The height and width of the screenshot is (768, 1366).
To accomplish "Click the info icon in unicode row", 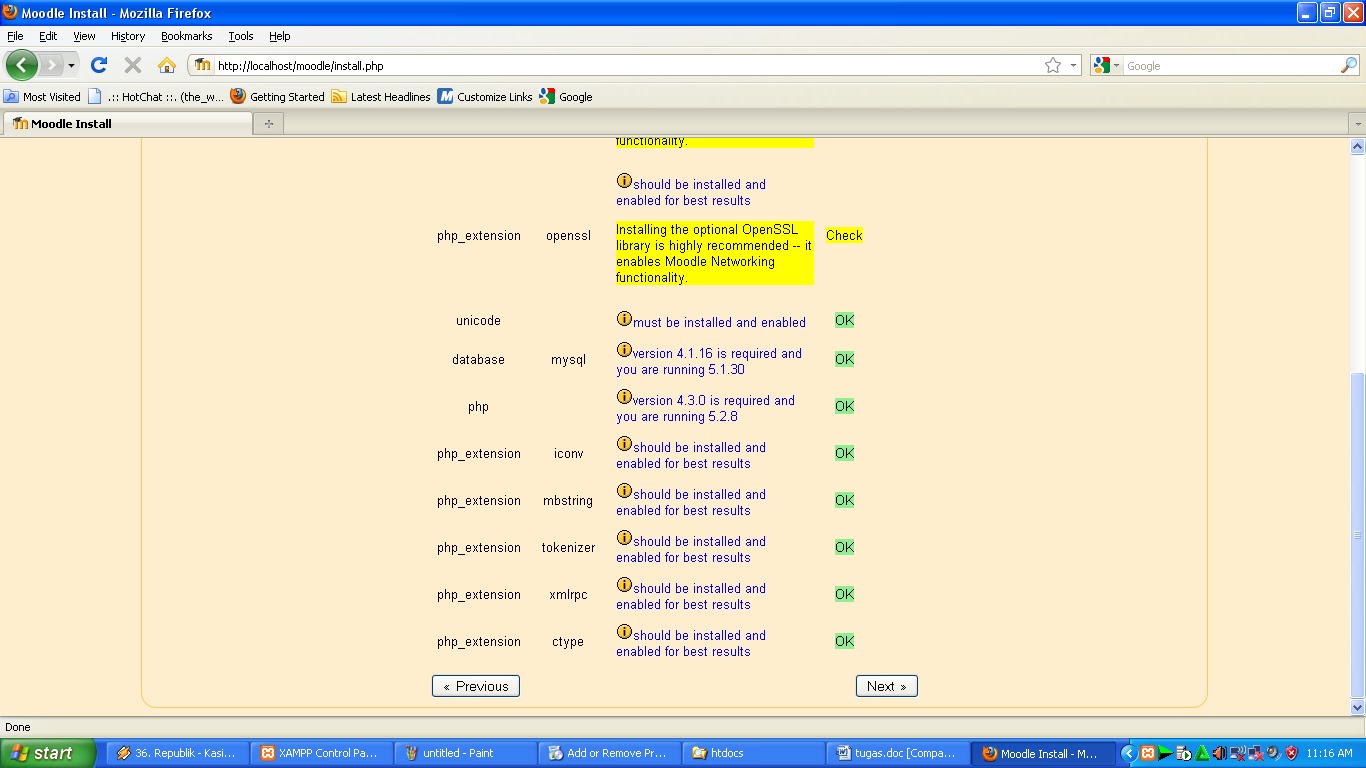I will coord(624,319).
